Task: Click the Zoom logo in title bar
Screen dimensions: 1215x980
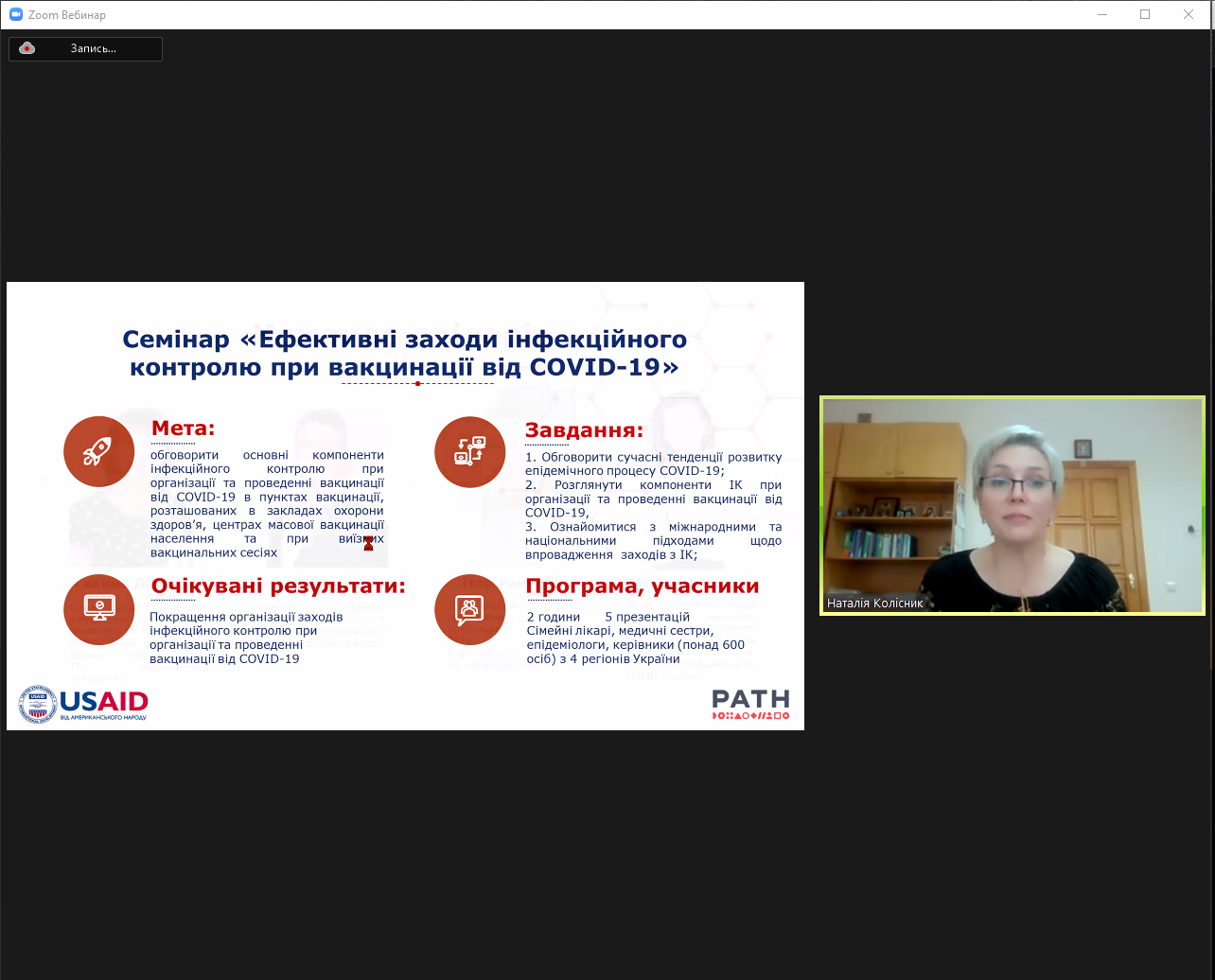Action: pos(15,15)
